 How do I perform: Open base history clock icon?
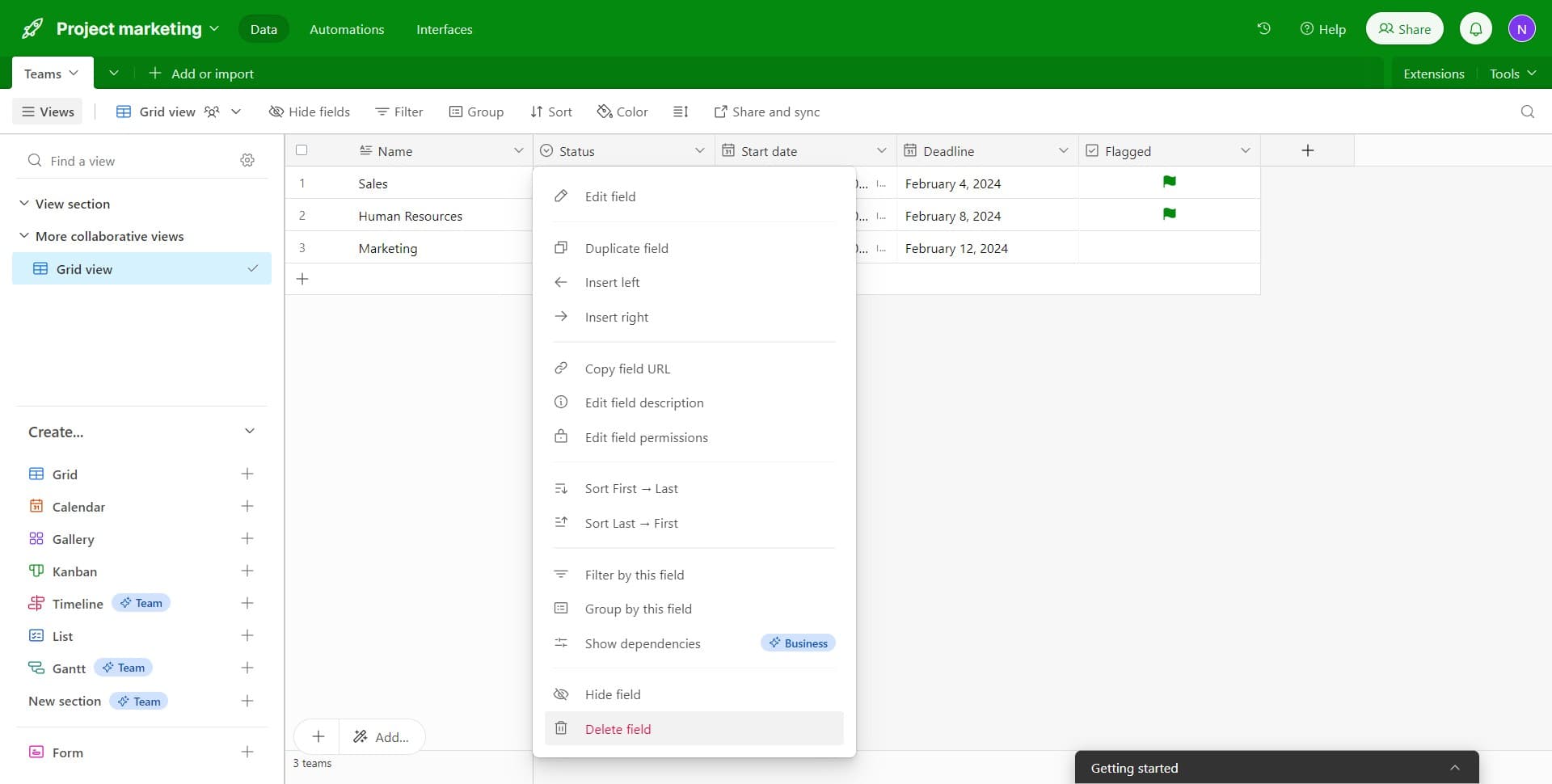[x=1263, y=28]
